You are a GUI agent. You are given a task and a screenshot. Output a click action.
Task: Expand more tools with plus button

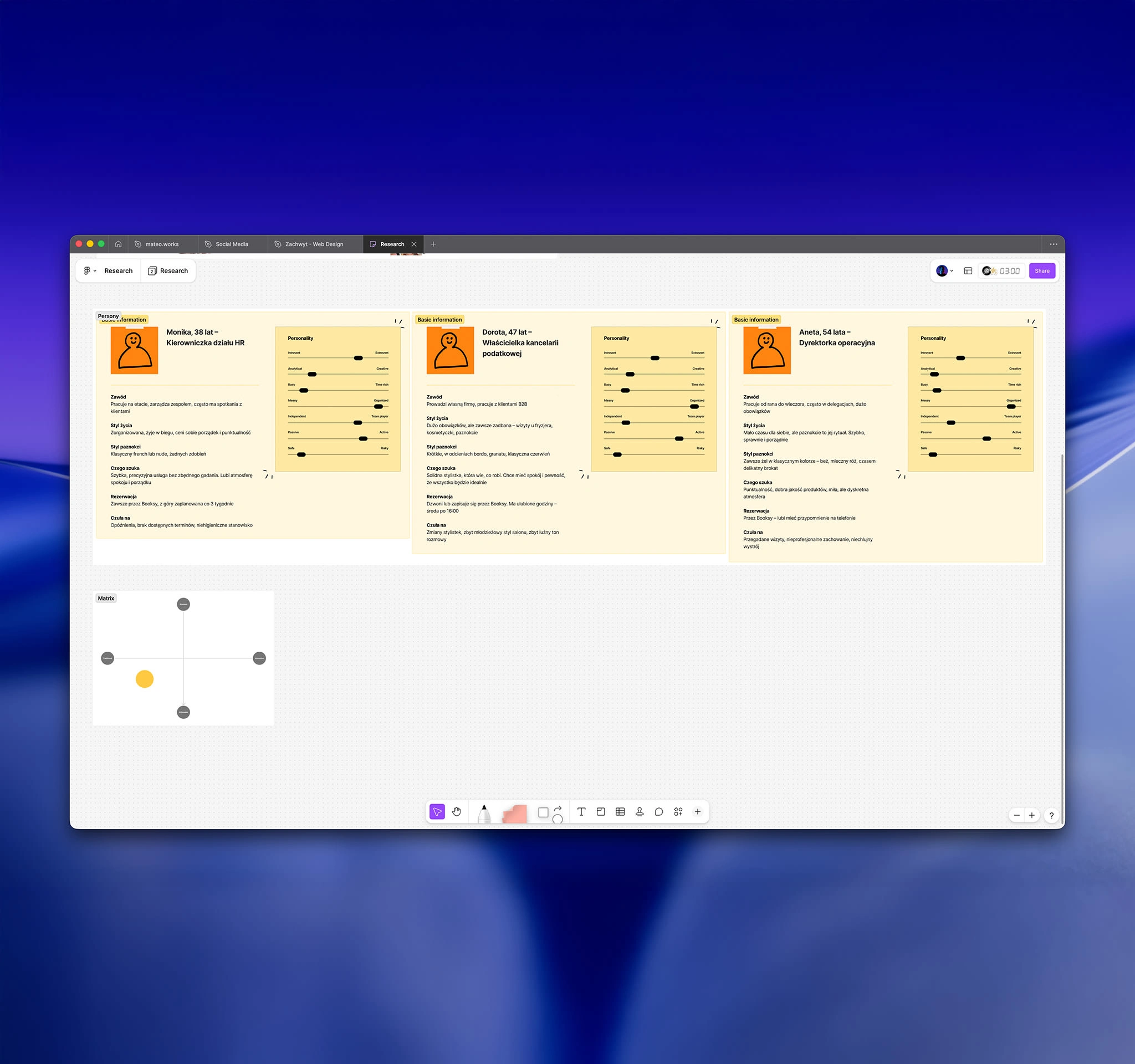coord(698,811)
